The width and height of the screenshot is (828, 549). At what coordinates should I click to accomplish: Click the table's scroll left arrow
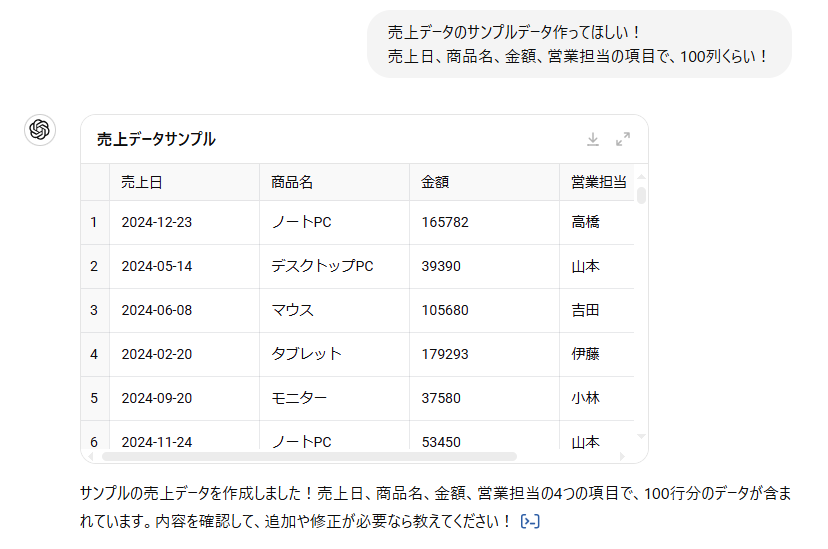(x=90, y=456)
